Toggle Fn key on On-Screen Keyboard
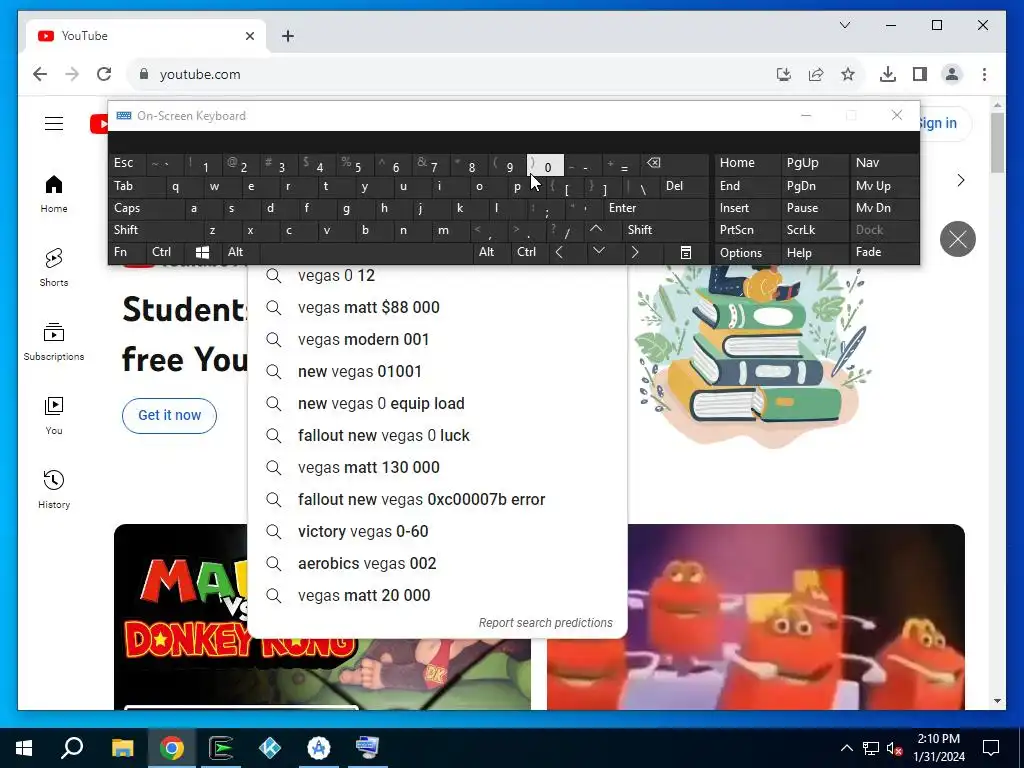This screenshot has width=1024, height=768. pyautogui.click(x=127, y=252)
